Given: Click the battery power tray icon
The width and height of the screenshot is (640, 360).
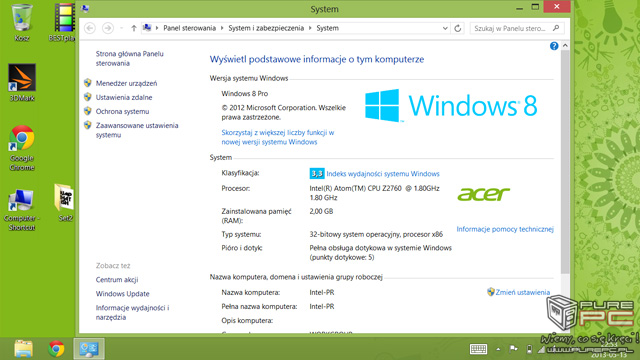Looking at the screenshot, I should [529, 349].
